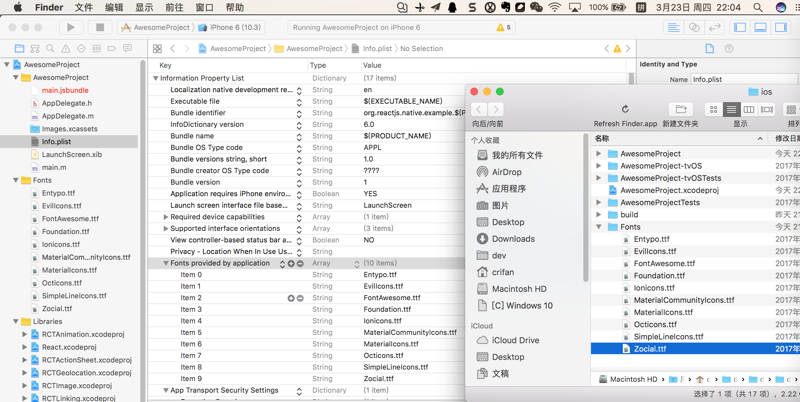
Task: Open the Debug navigator icon
Action: 96,48
